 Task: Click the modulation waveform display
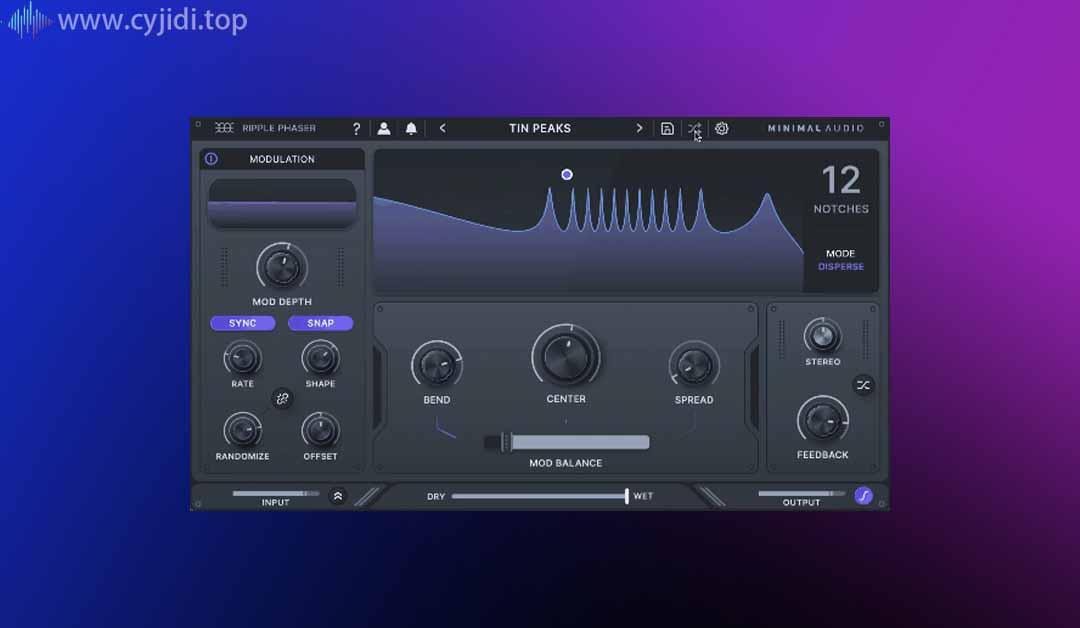point(282,204)
